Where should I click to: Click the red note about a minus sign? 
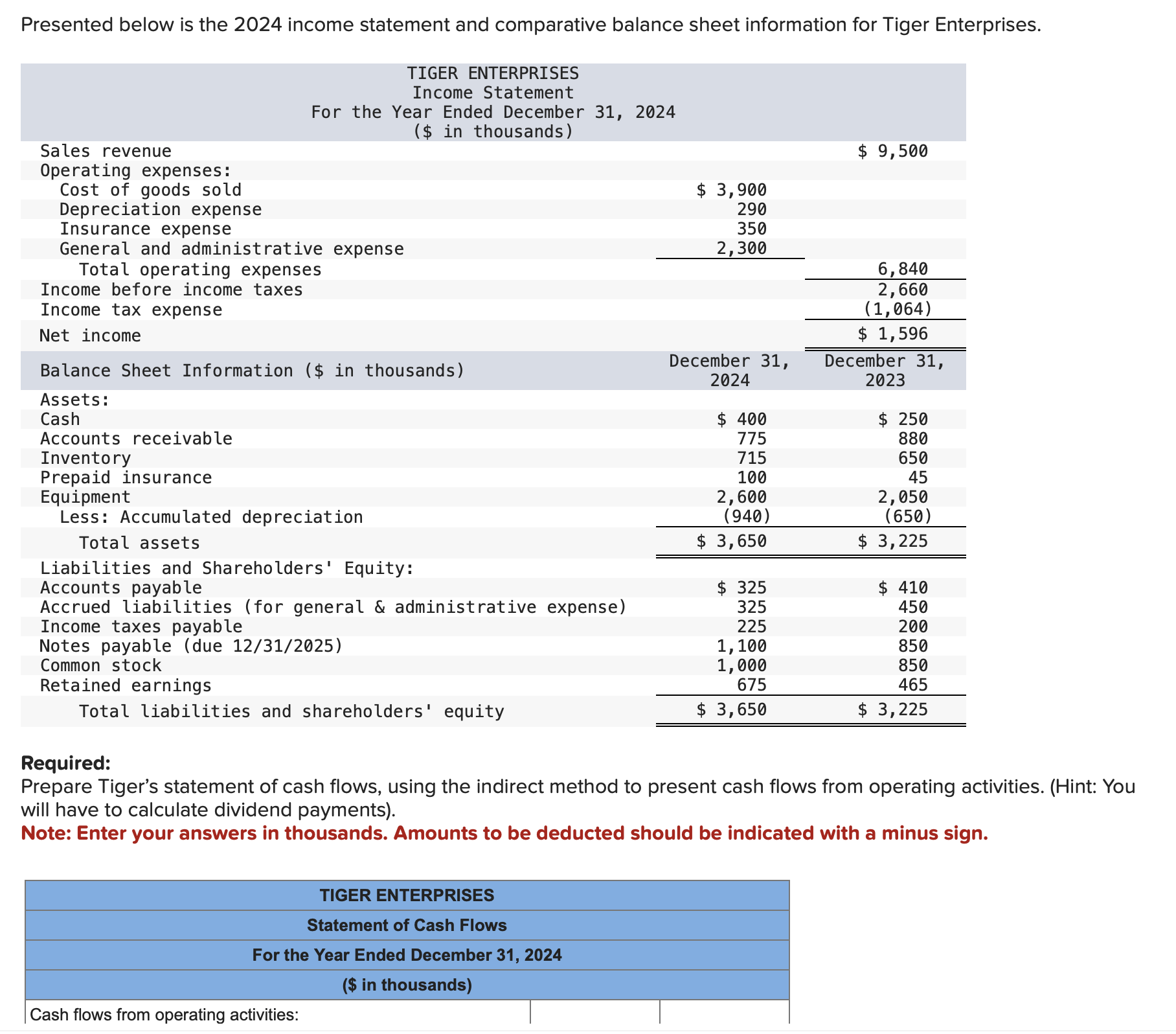(x=504, y=833)
